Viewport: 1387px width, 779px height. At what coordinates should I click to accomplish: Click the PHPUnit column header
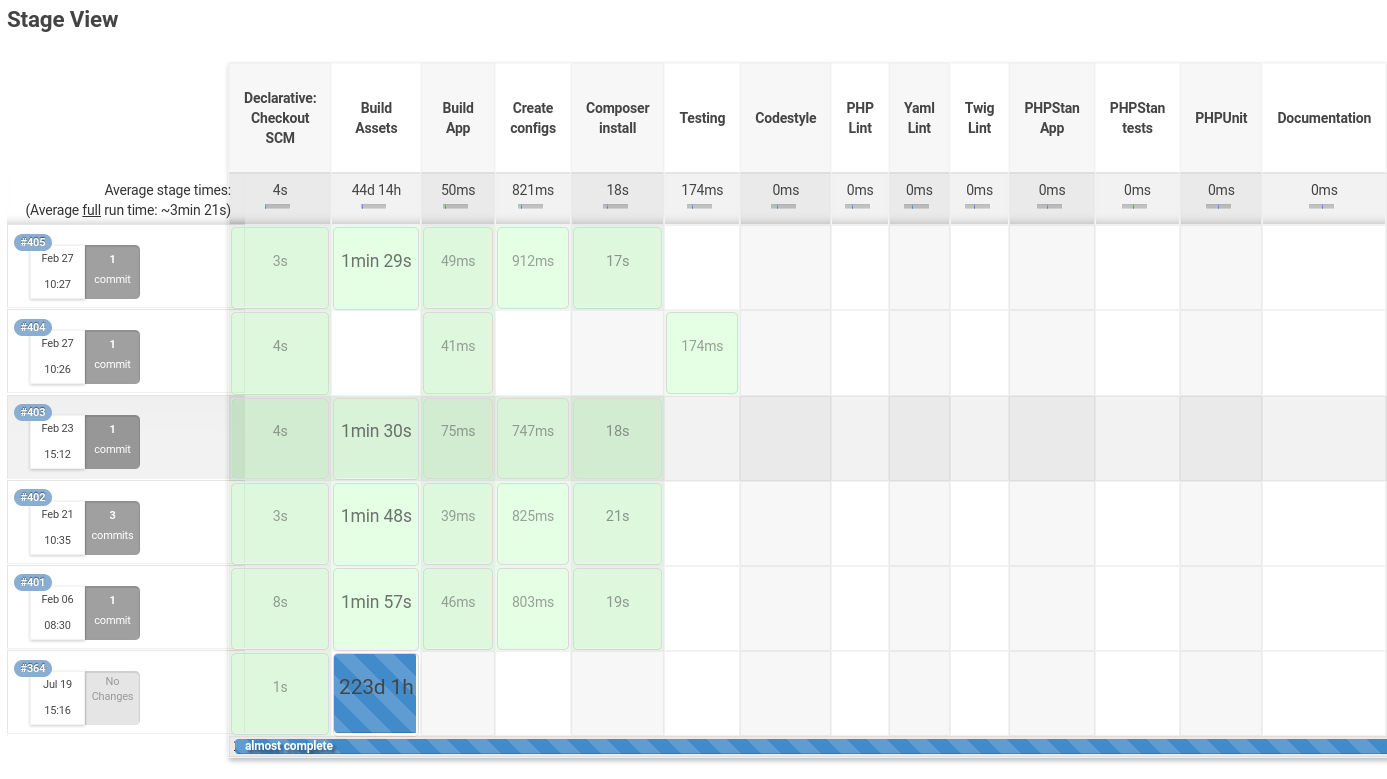tap(1220, 118)
